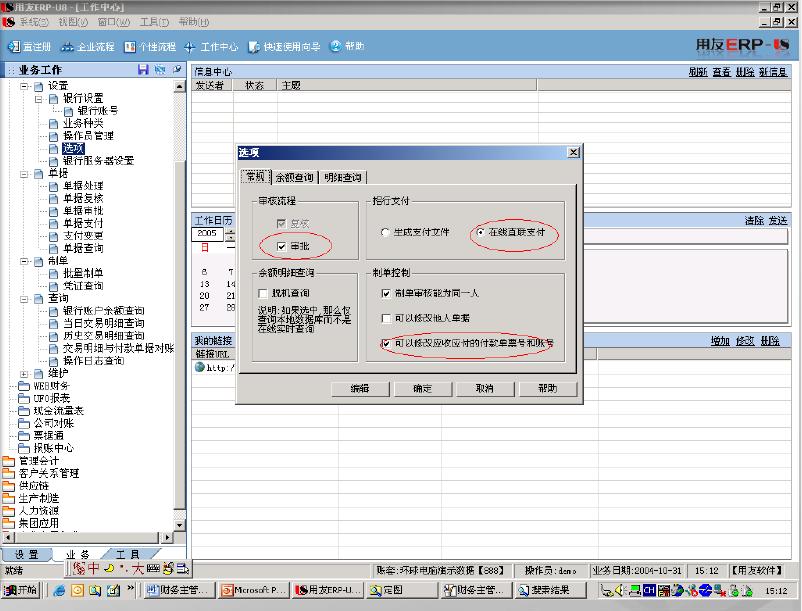Image resolution: width=802 pixels, height=611 pixels.
Task: Enable the 脱机查询 checkbox
Action: click(x=263, y=293)
